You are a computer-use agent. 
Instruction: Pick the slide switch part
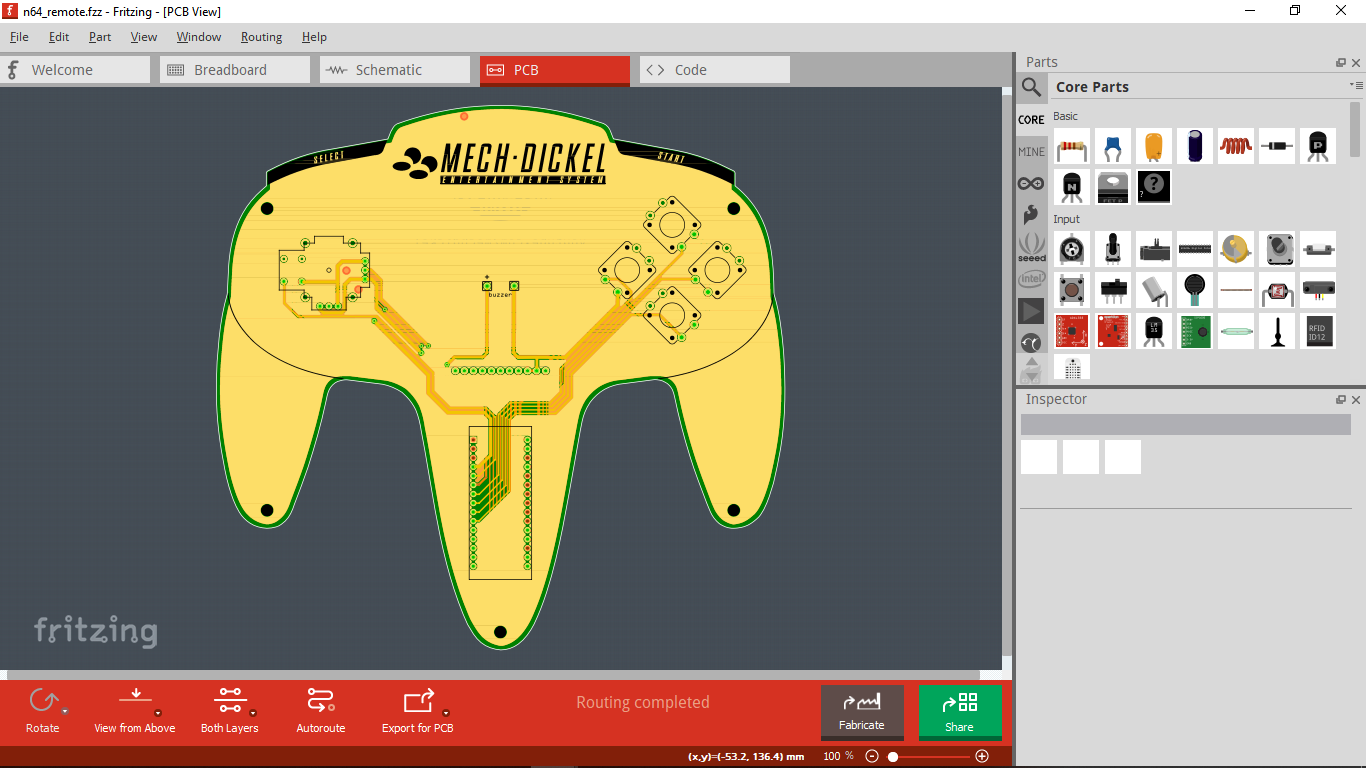tap(1113, 290)
